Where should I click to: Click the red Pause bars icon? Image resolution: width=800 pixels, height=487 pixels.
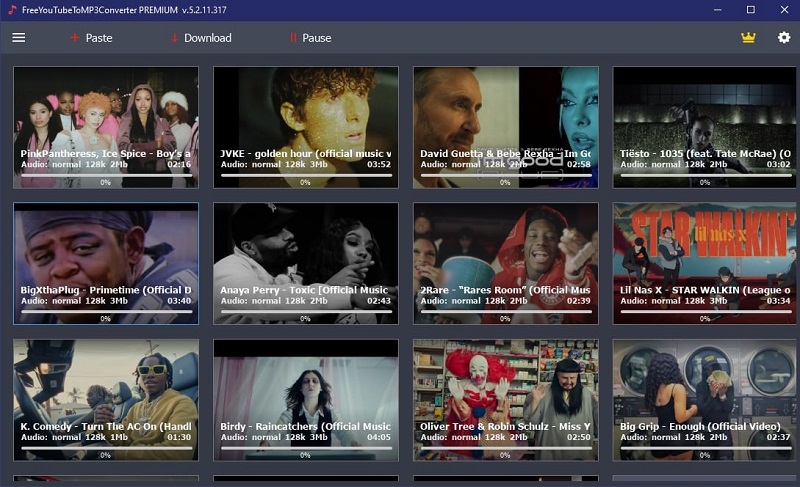click(x=293, y=38)
